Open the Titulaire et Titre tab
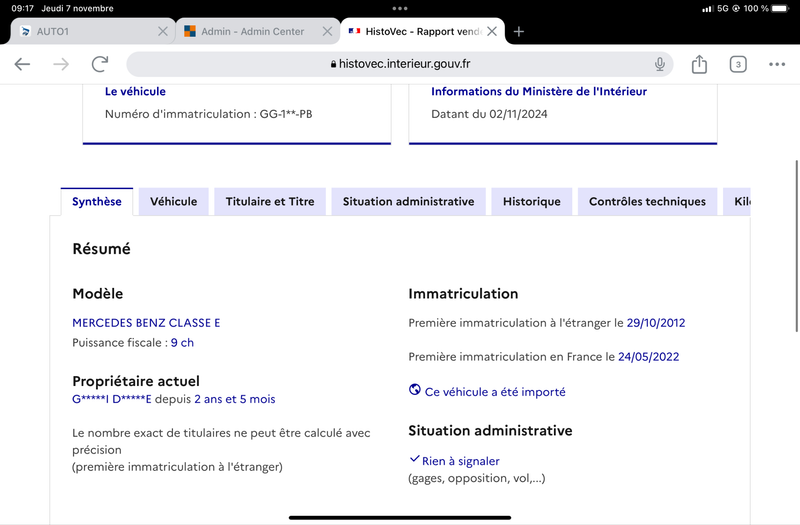 [x=270, y=202]
